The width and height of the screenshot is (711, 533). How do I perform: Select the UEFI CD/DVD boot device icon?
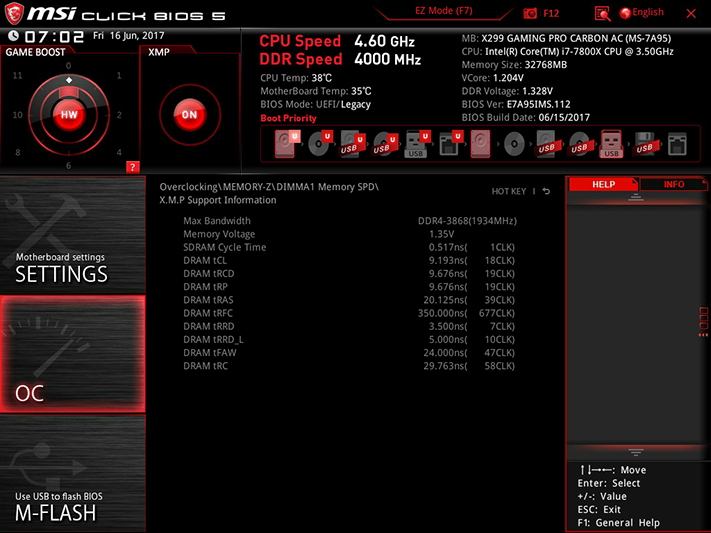(x=320, y=144)
